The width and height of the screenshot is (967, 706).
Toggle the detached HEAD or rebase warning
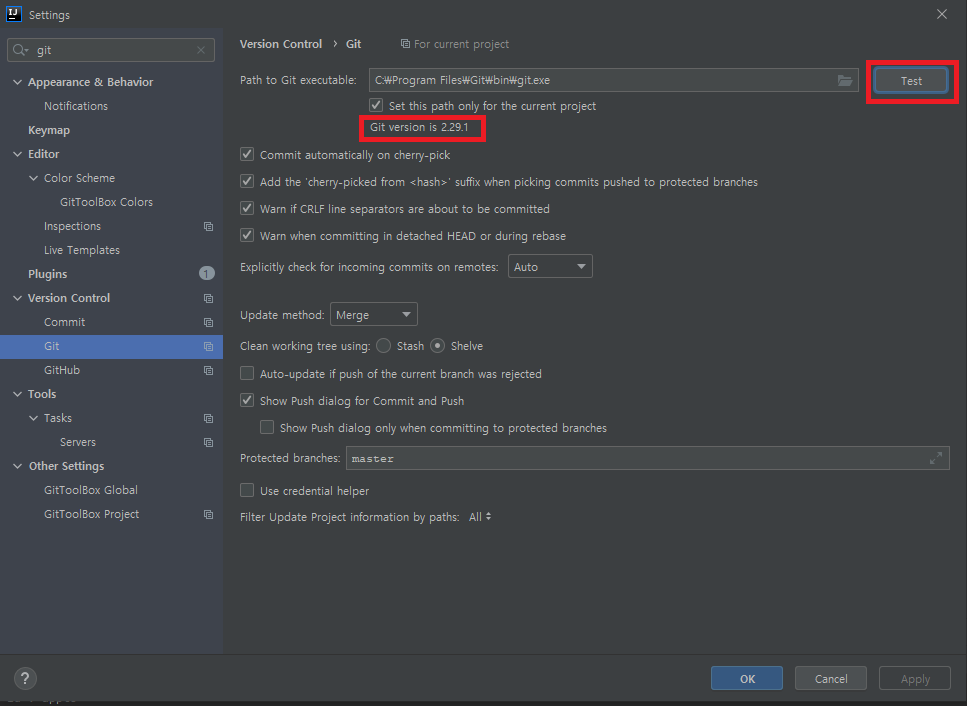247,236
